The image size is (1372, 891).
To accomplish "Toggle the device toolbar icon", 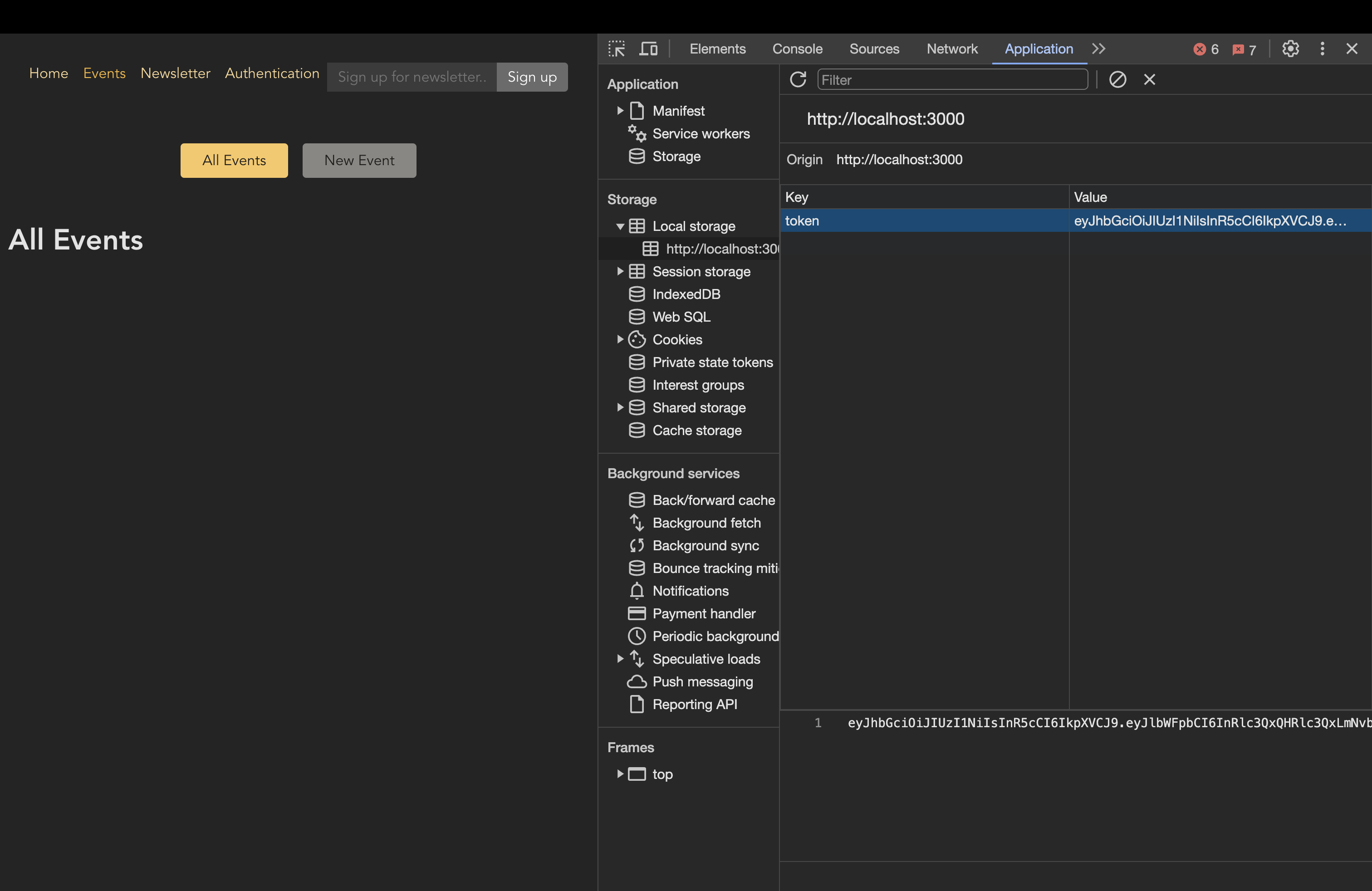I will pyautogui.click(x=648, y=49).
